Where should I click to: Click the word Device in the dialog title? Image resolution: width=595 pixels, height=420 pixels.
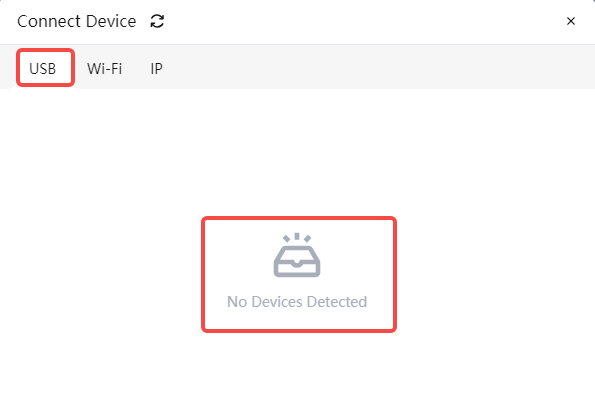pos(111,21)
